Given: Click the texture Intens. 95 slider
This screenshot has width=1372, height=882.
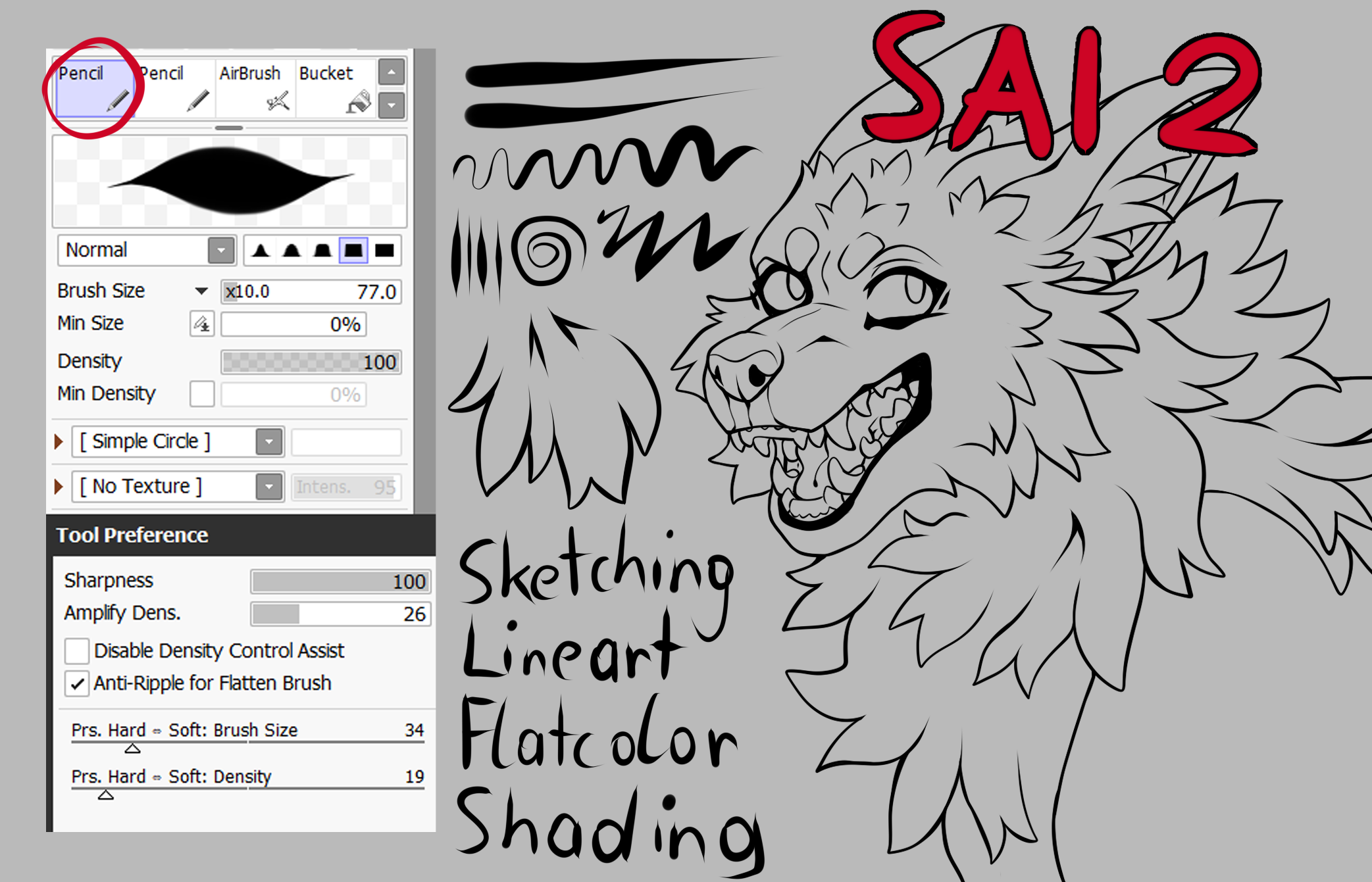Looking at the screenshot, I should coord(346,487).
